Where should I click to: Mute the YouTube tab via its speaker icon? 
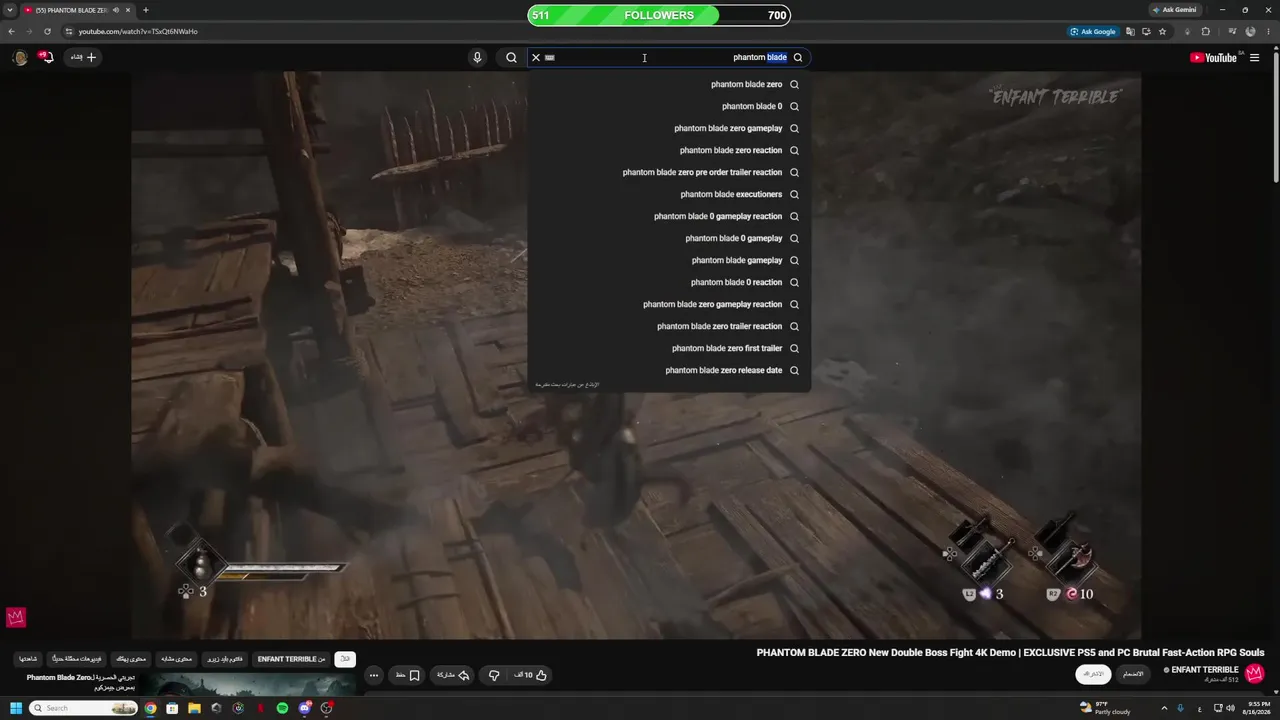(115, 10)
